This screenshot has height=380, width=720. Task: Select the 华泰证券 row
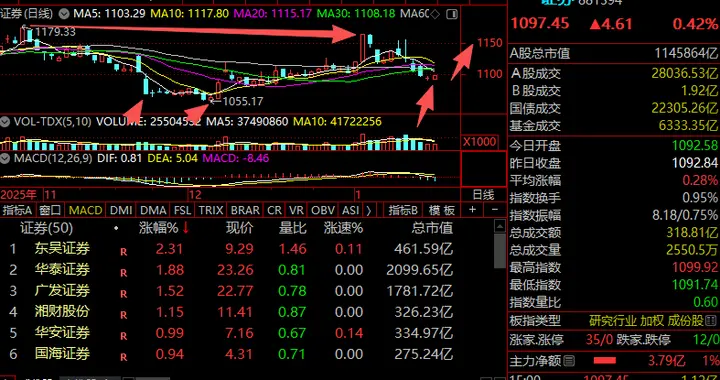pos(246,270)
